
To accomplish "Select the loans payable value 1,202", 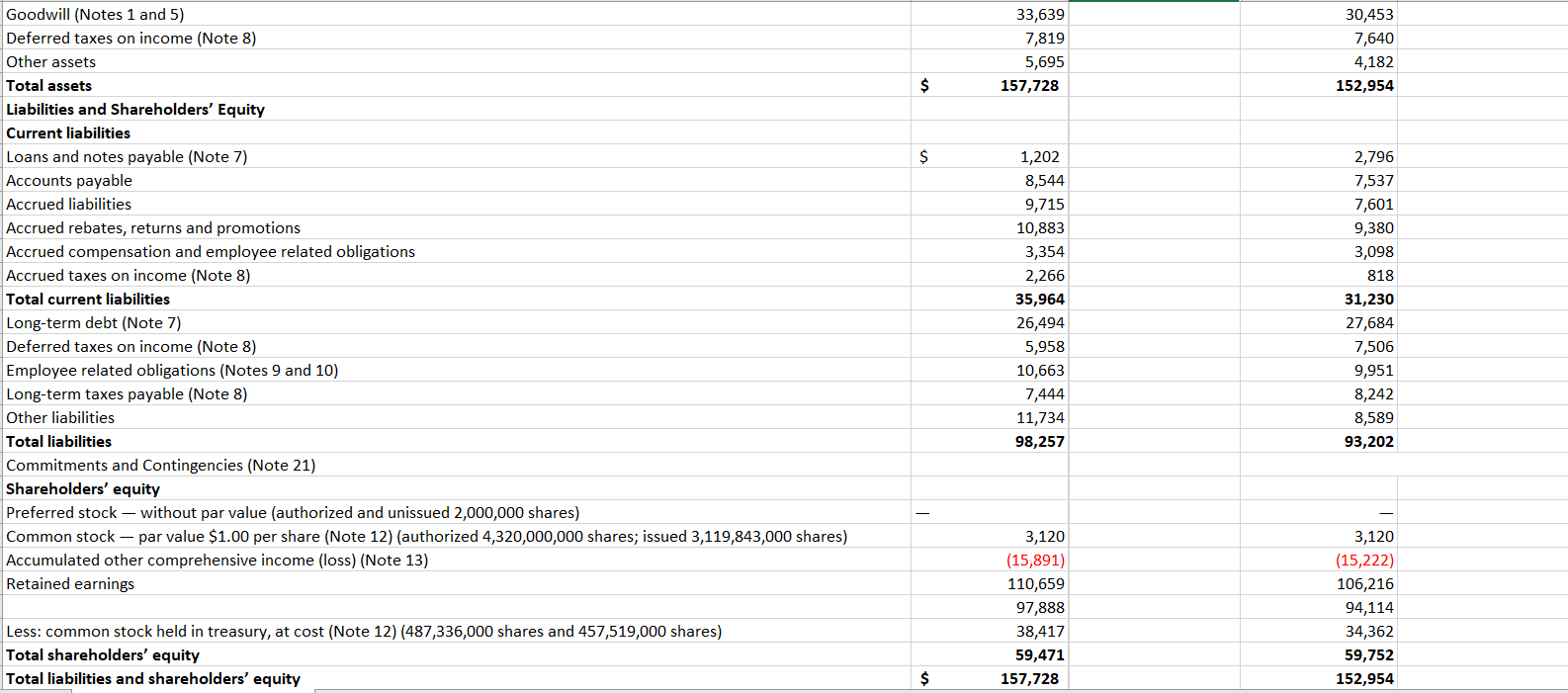I will [990, 156].
